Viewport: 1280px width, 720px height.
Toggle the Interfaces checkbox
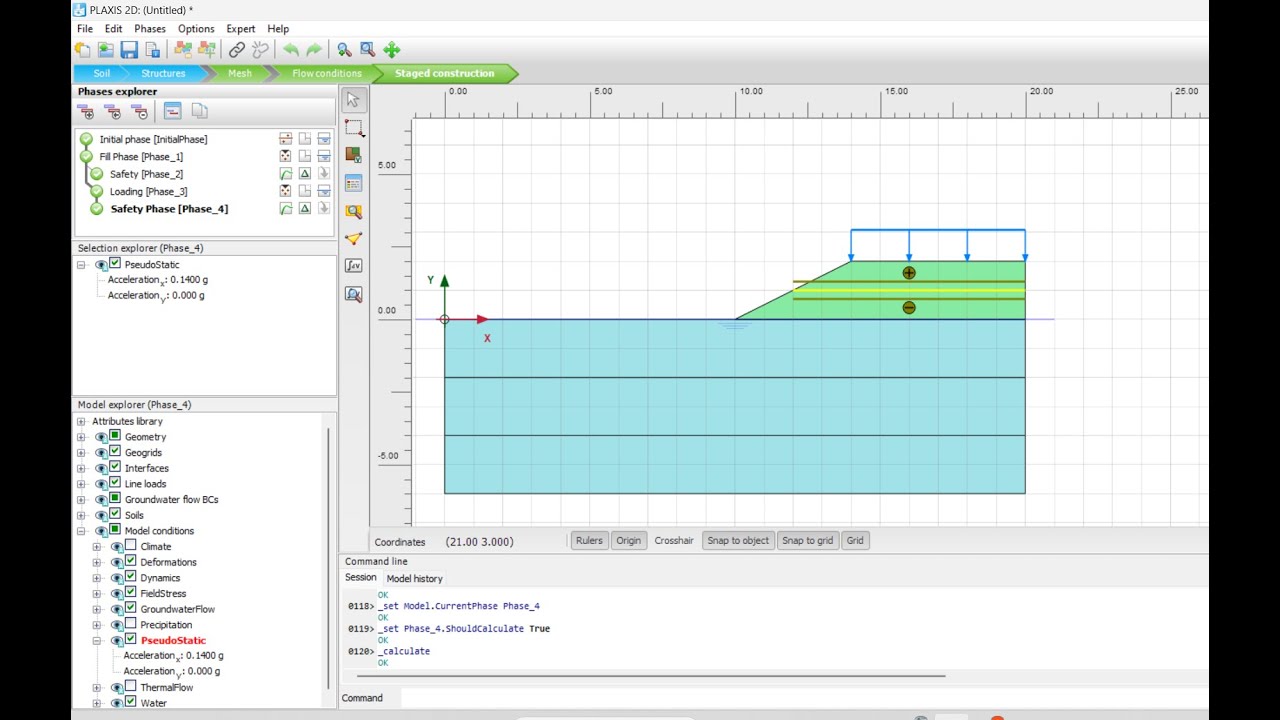click(x=115, y=467)
